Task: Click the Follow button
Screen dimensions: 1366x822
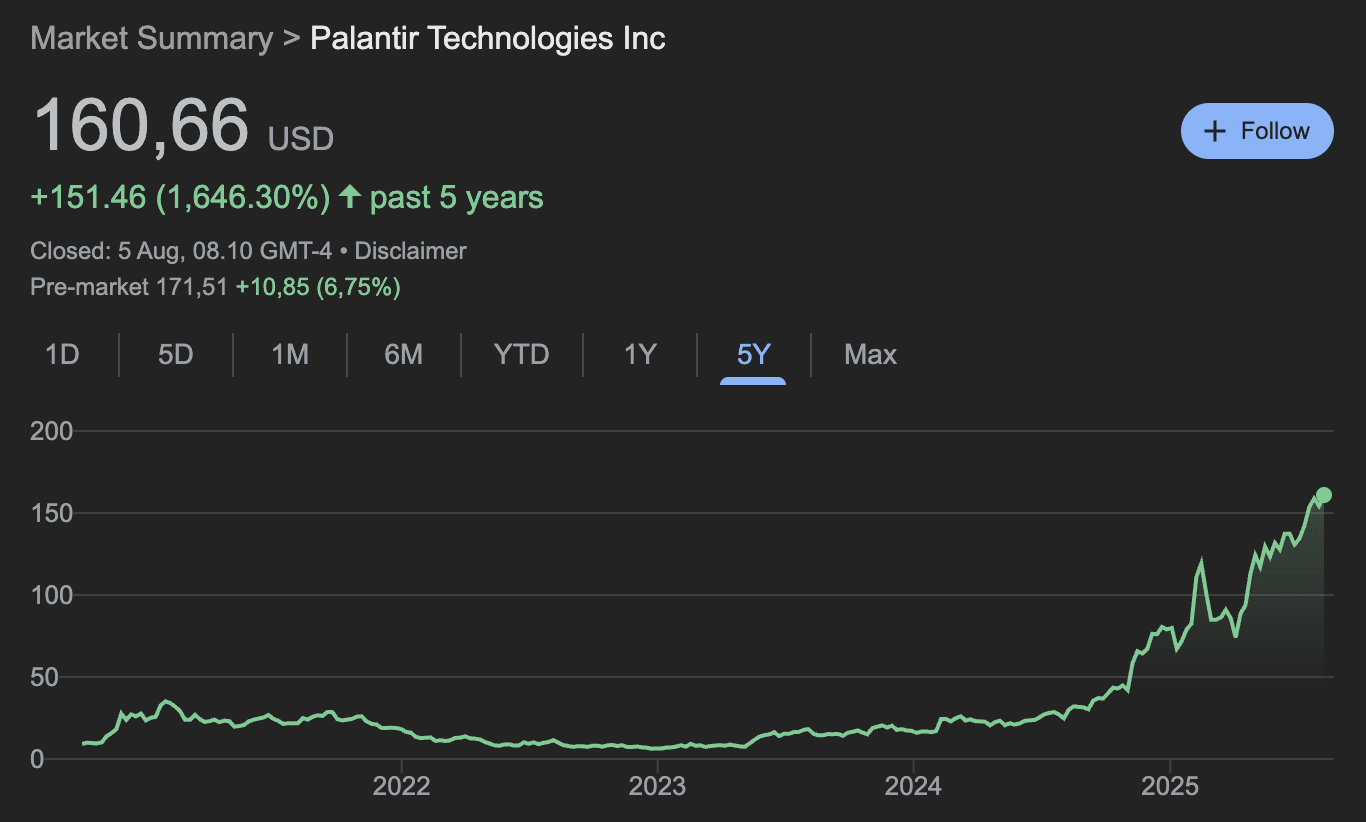Action: tap(1257, 130)
